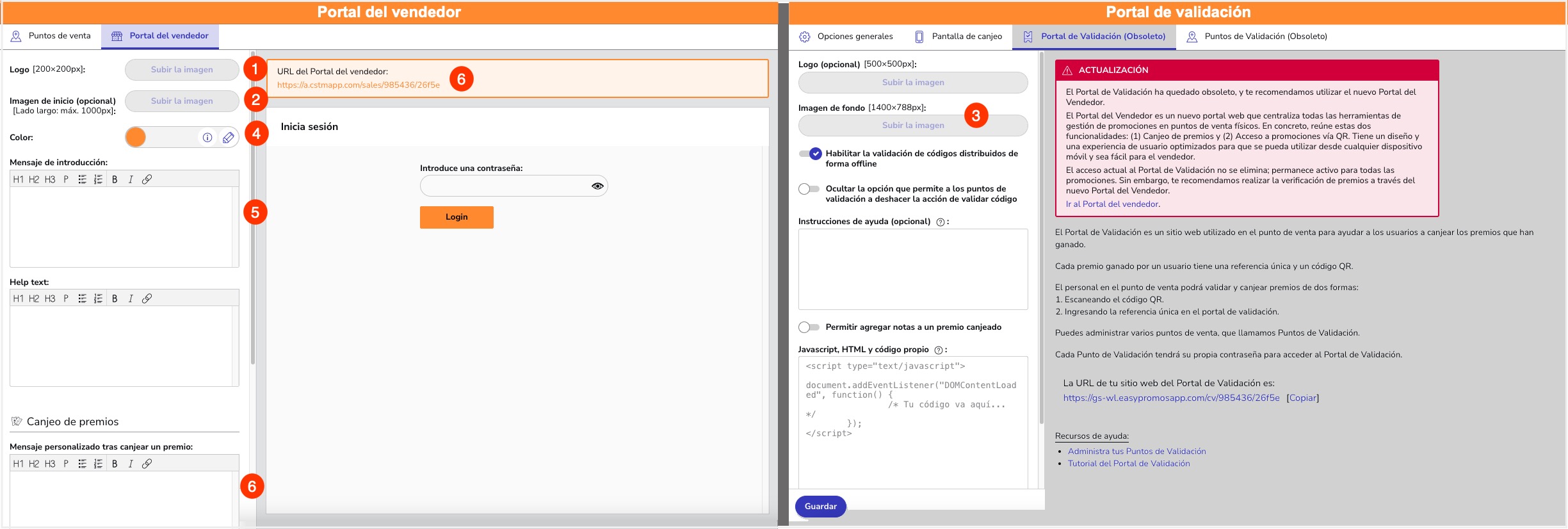
Task: Toggle bold in Mensaje personalizado editor
Action: pyautogui.click(x=115, y=464)
